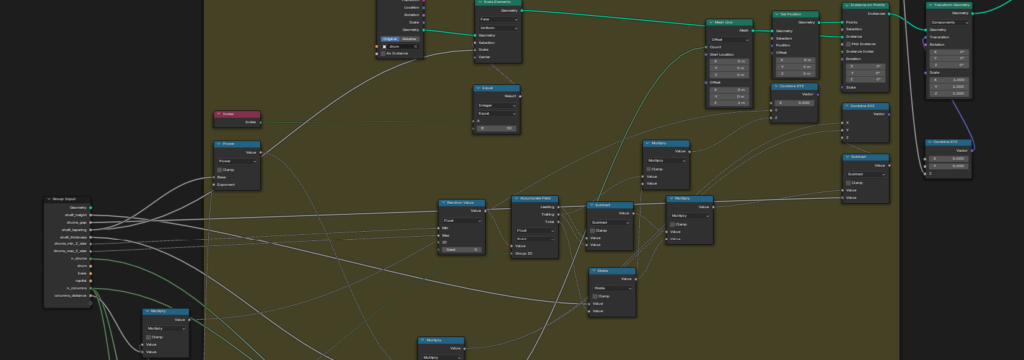Select the Transform Geometry node header

[949, 5]
